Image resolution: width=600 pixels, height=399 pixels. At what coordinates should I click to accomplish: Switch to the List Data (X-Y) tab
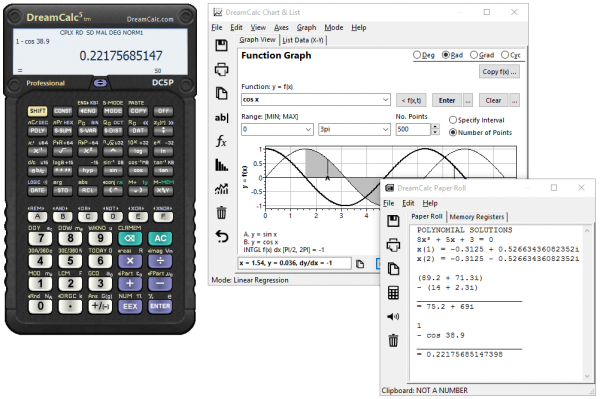[x=303, y=40]
